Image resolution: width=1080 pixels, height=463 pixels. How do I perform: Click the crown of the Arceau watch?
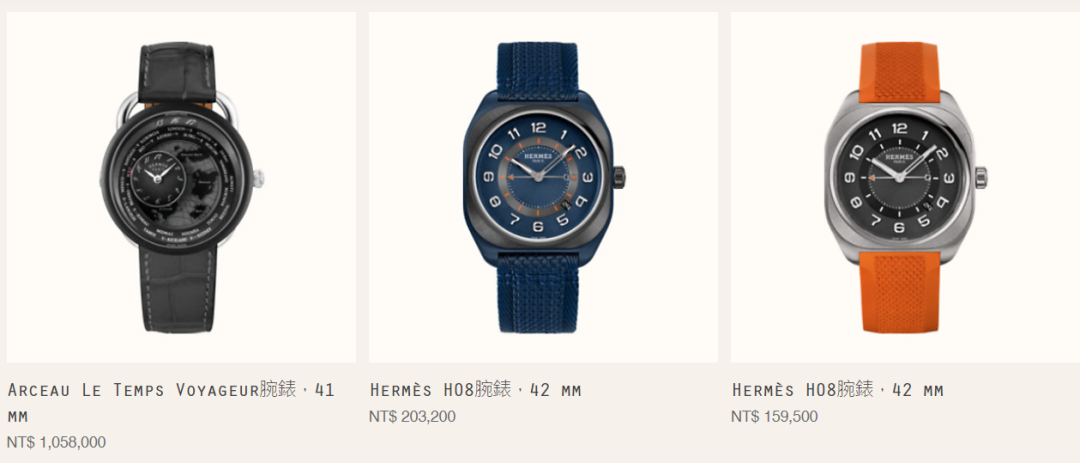point(259,178)
